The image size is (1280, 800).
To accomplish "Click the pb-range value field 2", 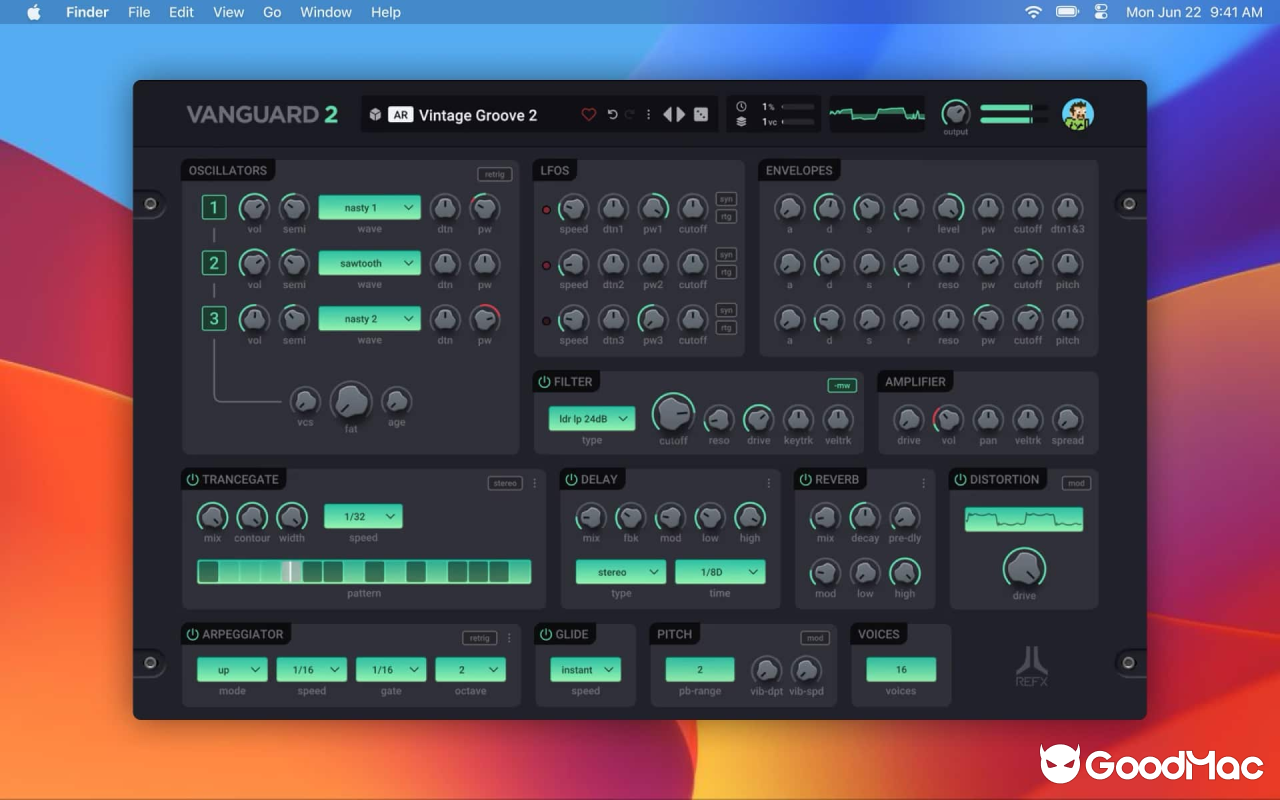I will tap(700, 670).
